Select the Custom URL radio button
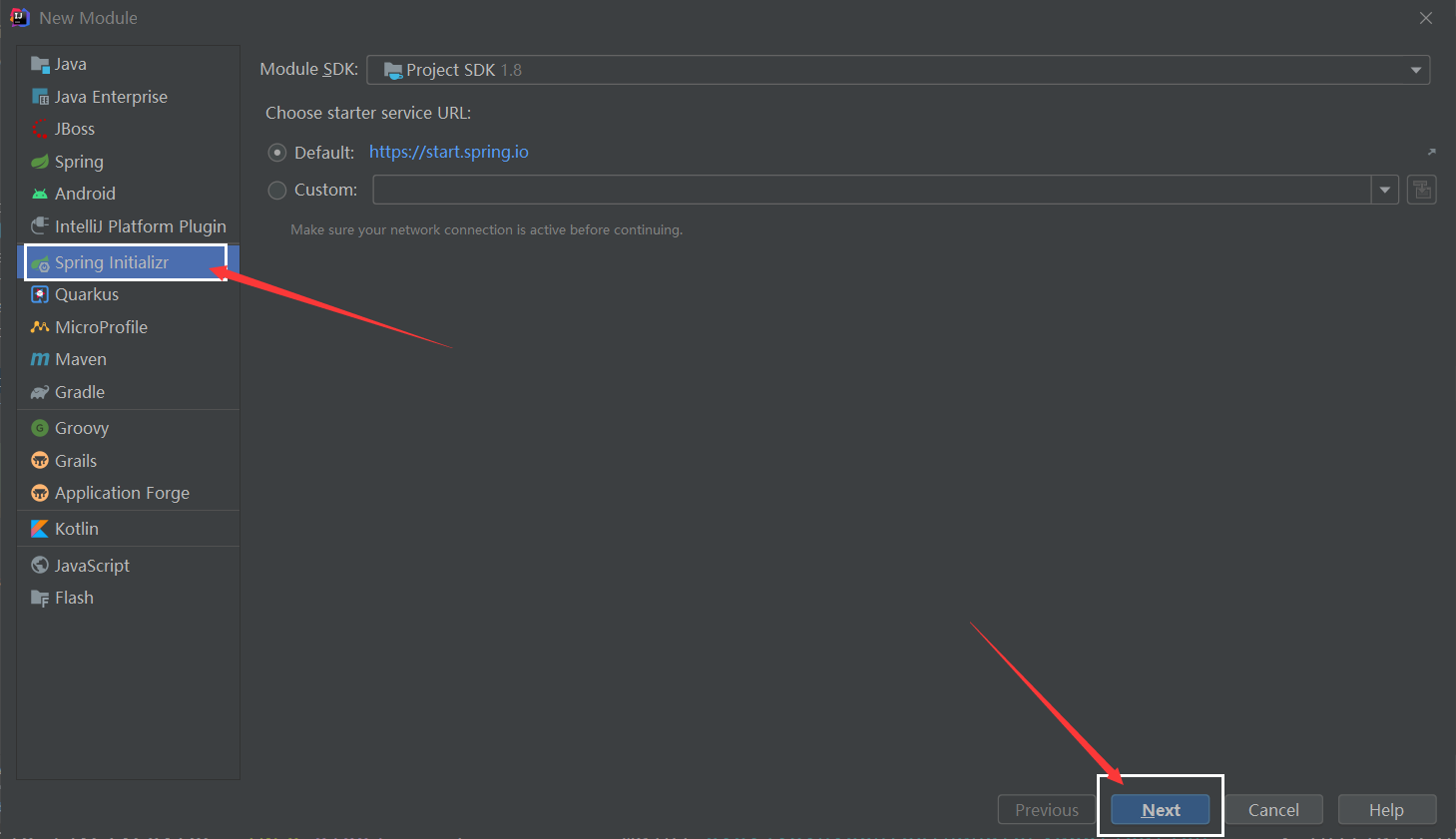Screen dimensions: 1456x839 277,190
